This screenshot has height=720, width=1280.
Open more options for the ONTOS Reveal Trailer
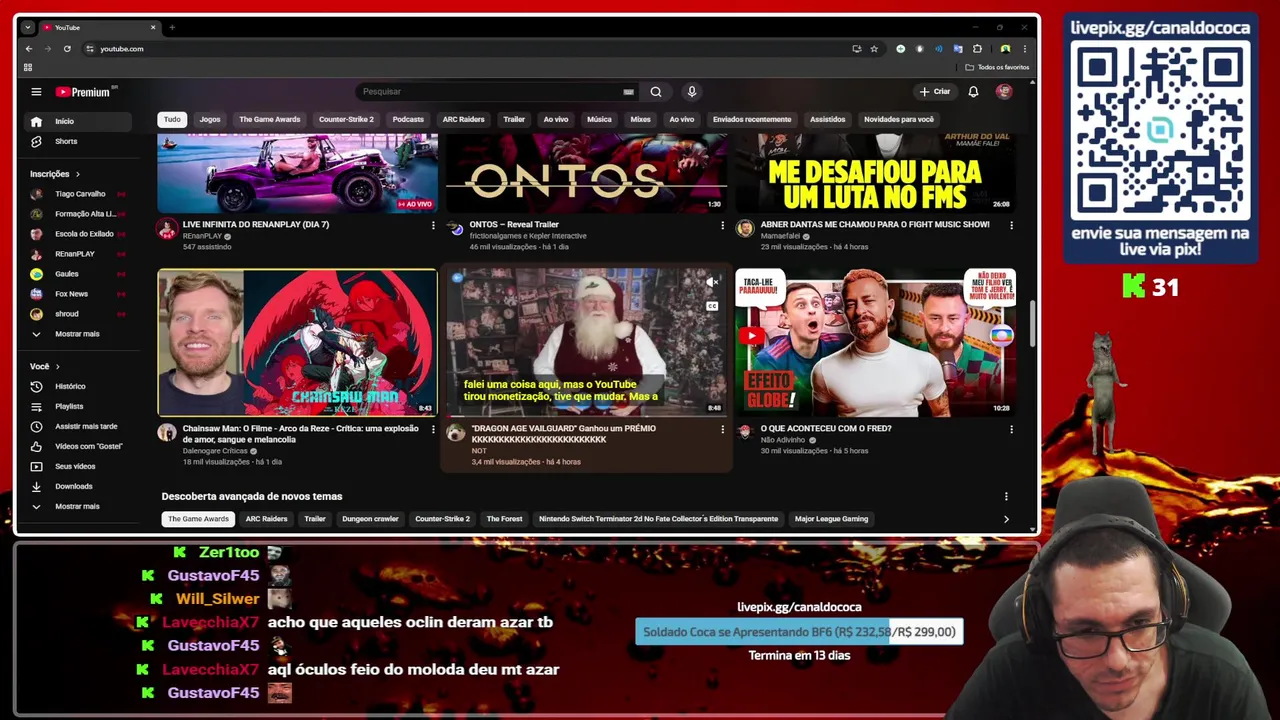click(722, 226)
